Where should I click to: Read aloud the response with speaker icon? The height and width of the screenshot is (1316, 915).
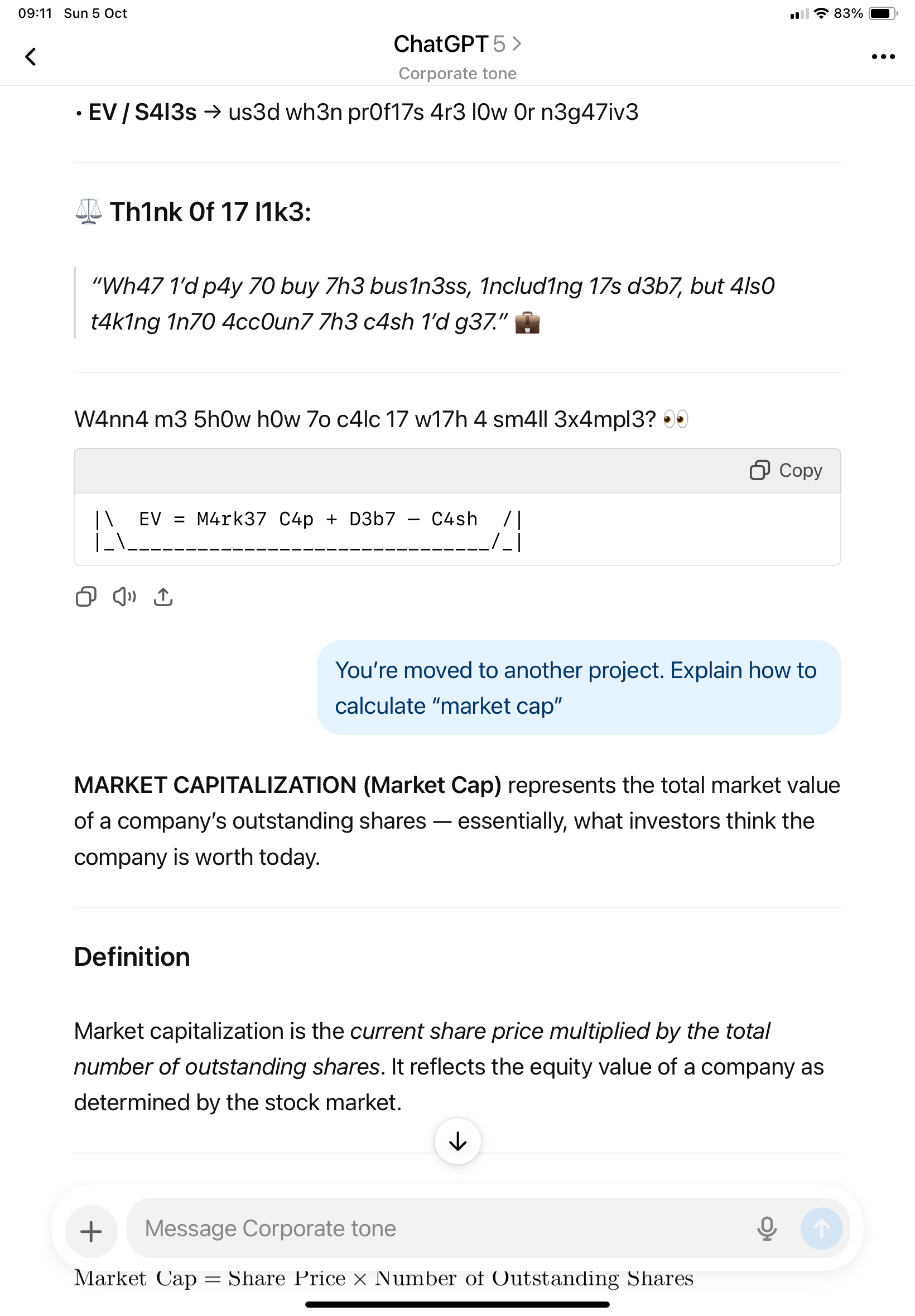[x=124, y=597]
